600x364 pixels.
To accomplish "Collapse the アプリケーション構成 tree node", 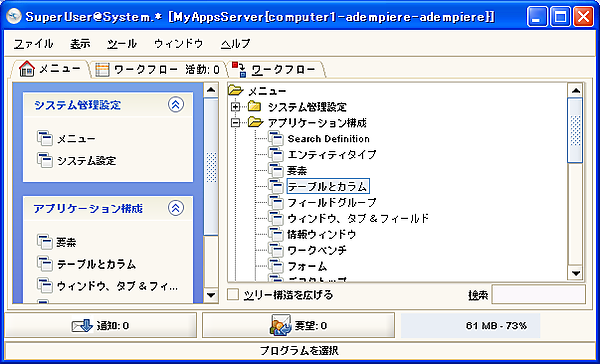I will [236, 122].
